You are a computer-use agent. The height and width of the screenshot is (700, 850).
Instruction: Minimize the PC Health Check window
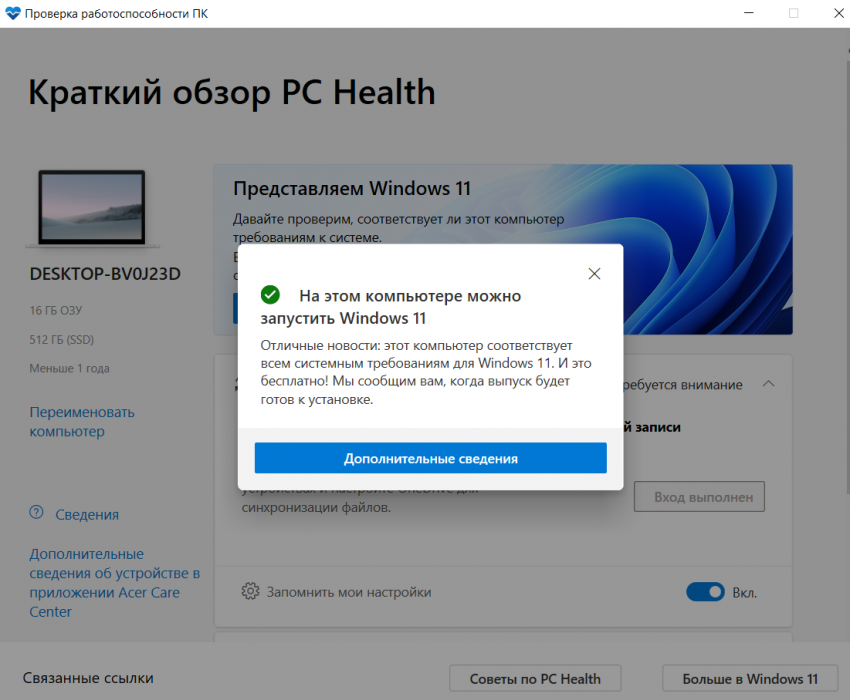747,13
